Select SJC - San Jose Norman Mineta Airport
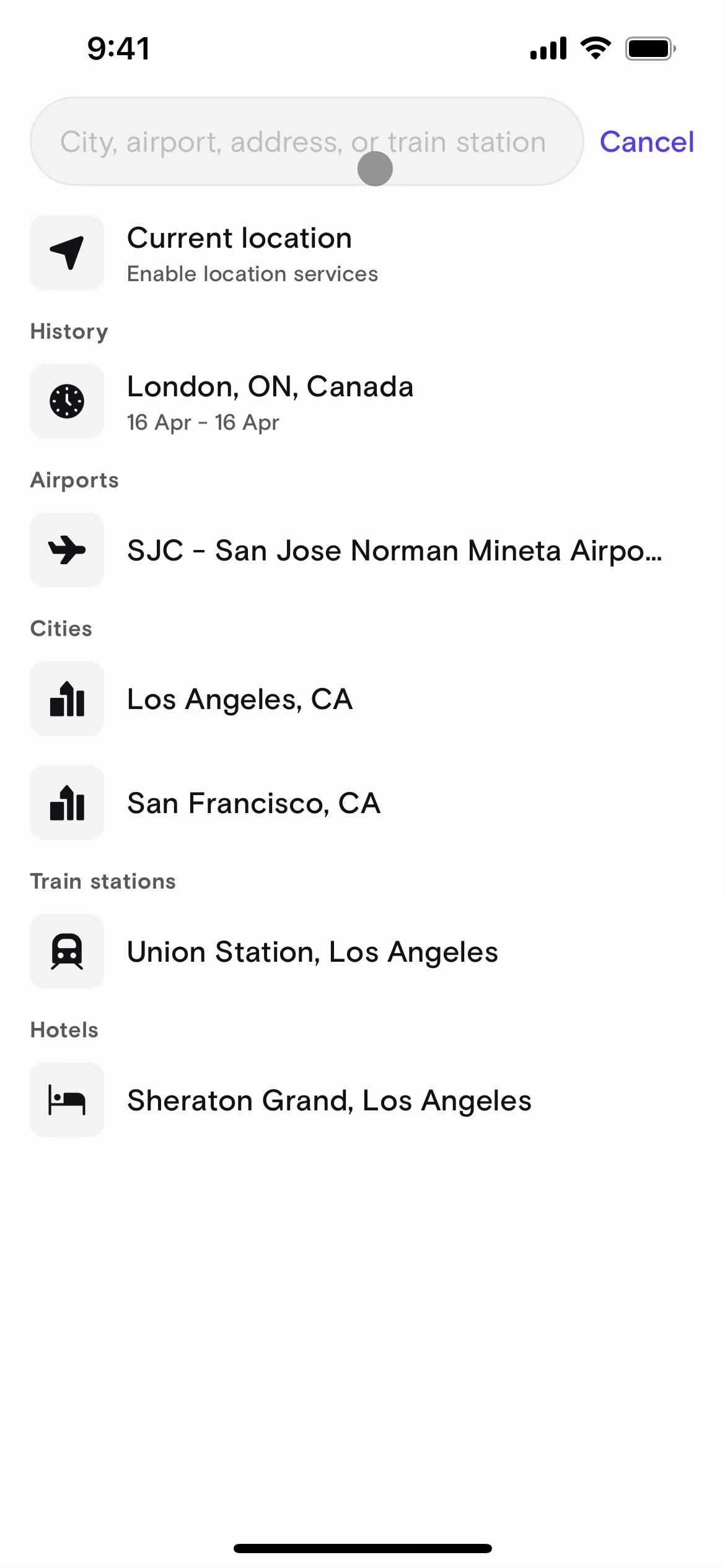Image resolution: width=725 pixels, height=1568 pixels. click(394, 551)
